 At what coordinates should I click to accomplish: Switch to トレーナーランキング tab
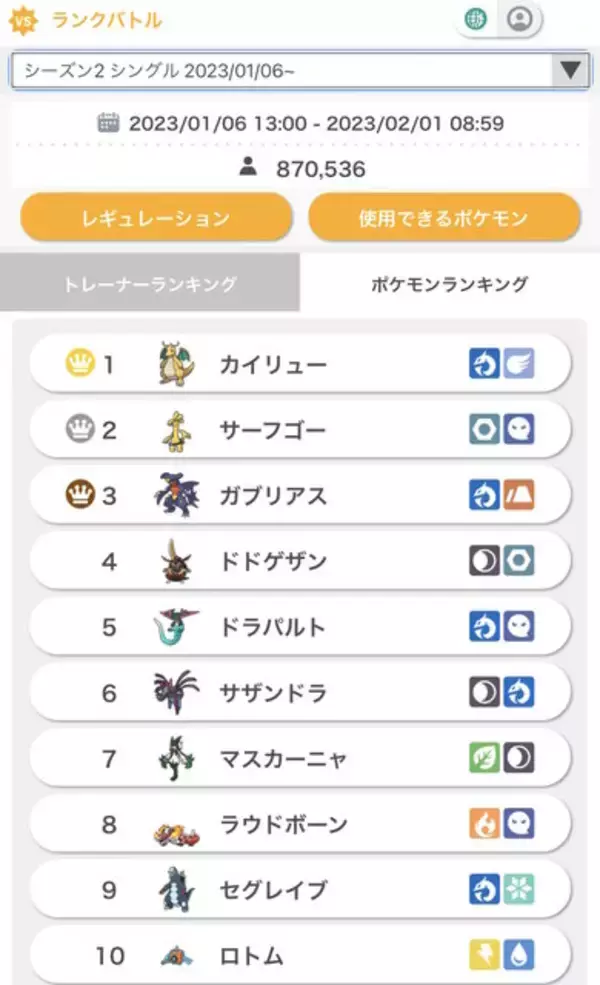(x=150, y=284)
